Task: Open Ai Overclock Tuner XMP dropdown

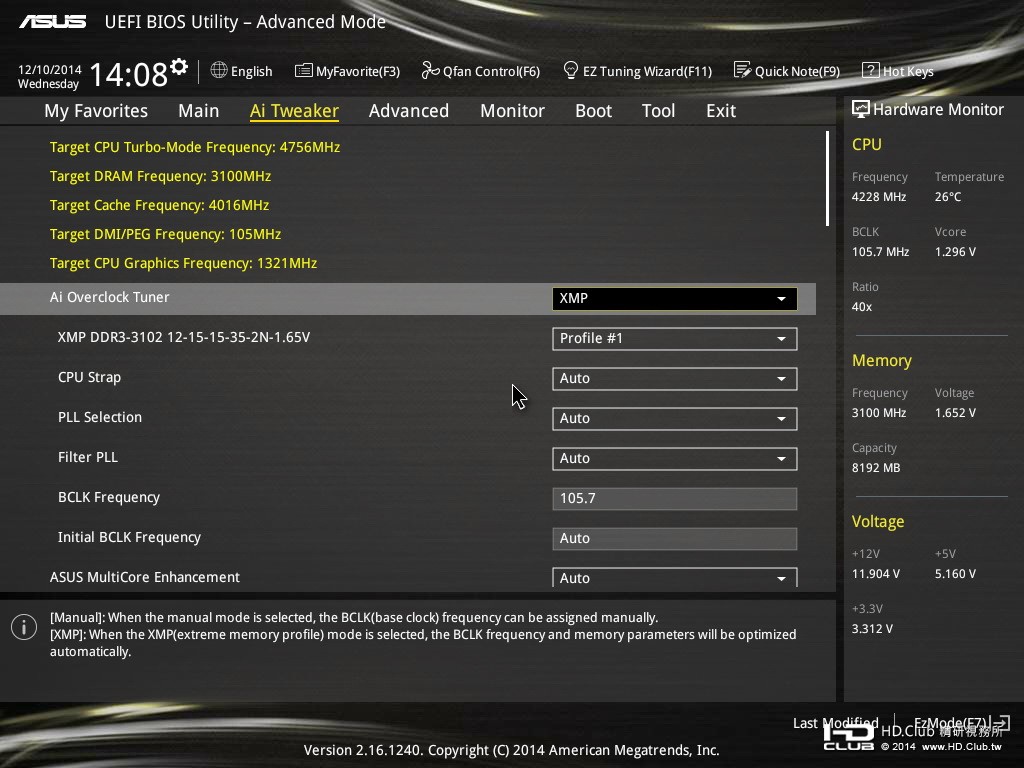Action: pos(675,298)
